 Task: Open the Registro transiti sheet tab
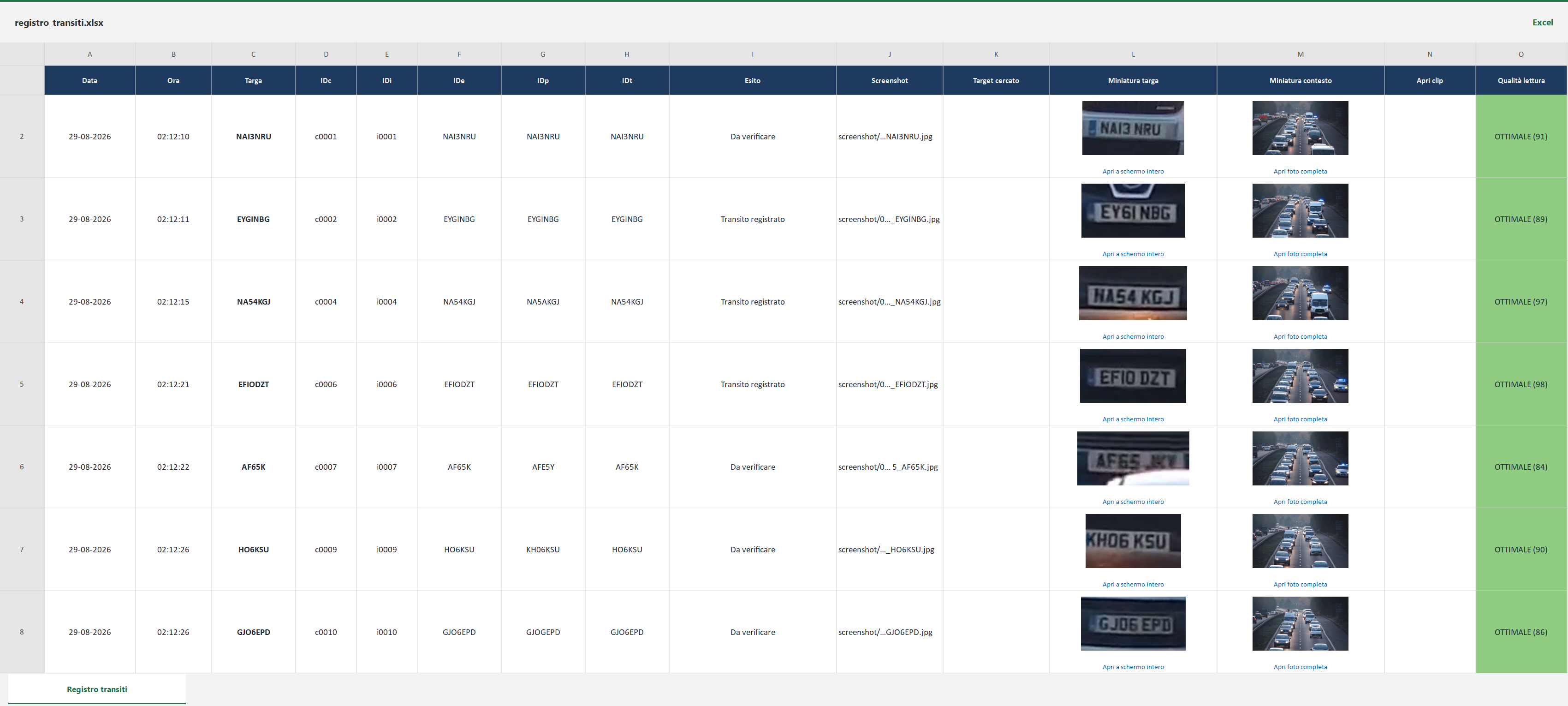tap(97, 689)
